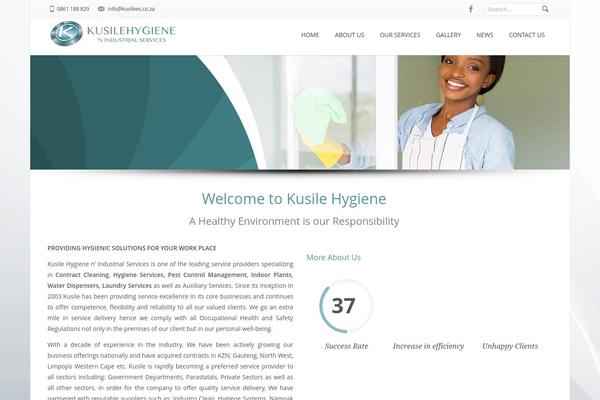This screenshot has height=400, width=600.
Task: Open the News menu item
Action: (x=484, y=35)
